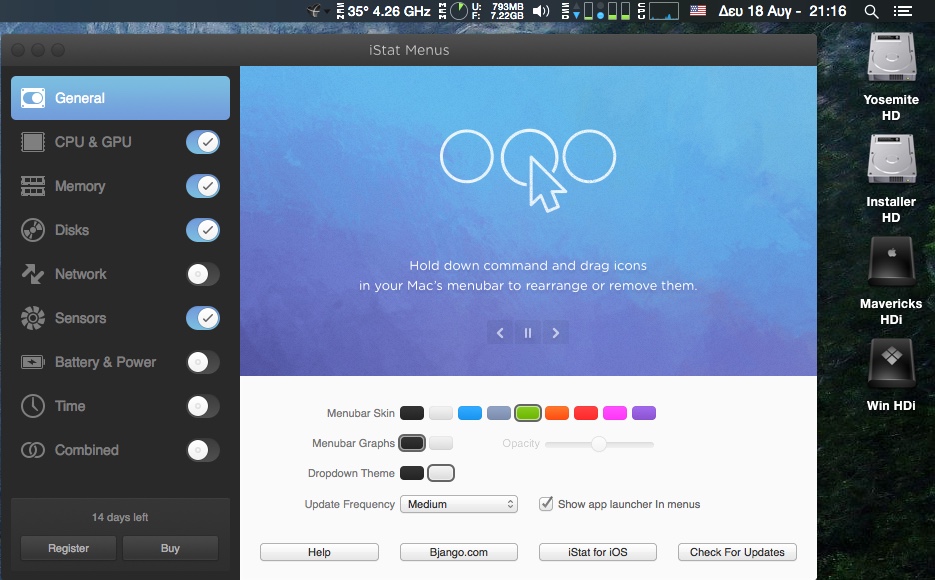The width and height of the screenshot is (935, 580).
Task: Select the Installer HD drive icon
Action: click(891, 159)
